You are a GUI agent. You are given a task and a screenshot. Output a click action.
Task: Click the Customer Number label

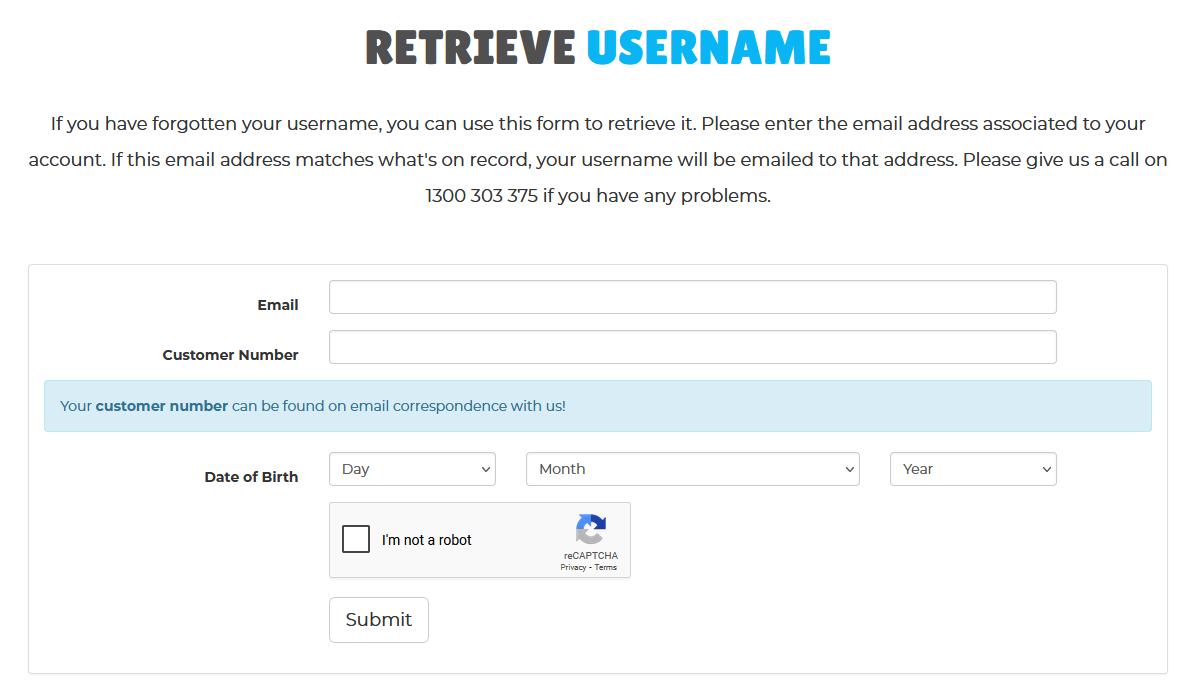click(x=231, y=355)
